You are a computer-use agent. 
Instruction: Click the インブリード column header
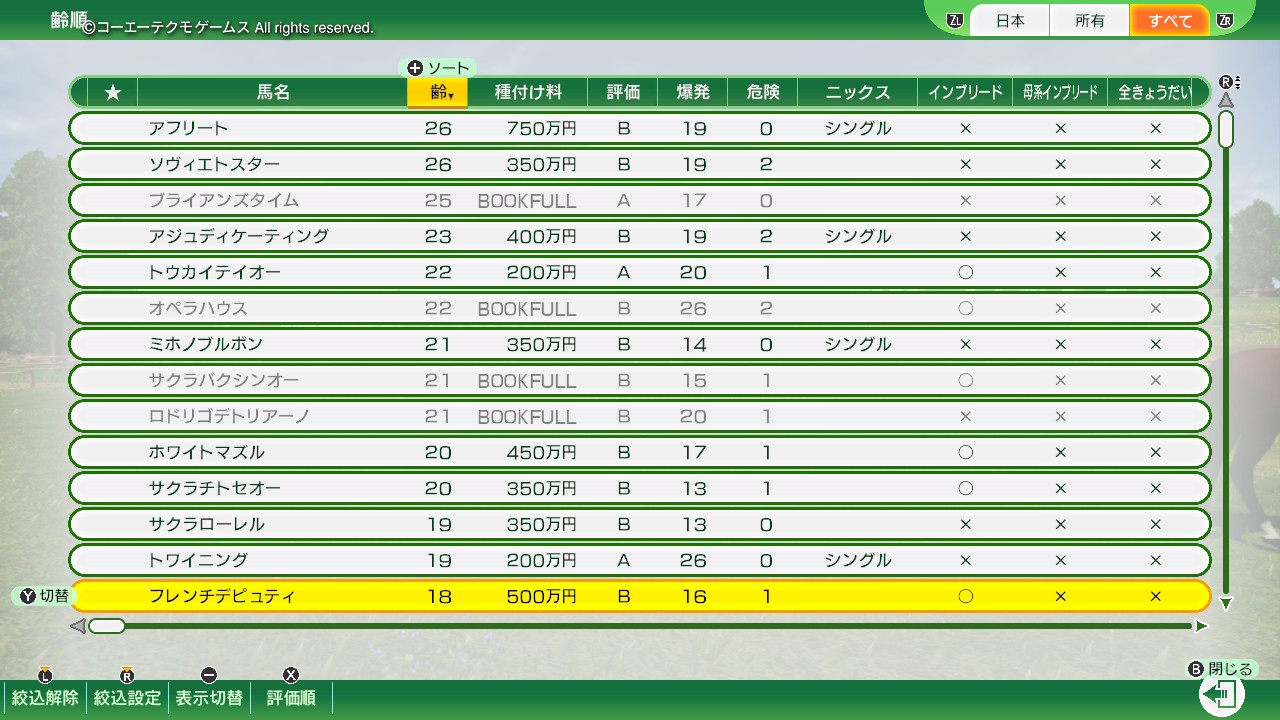click(965, 92)
